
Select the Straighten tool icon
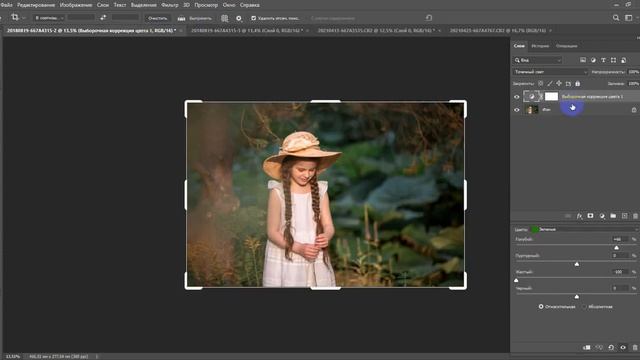coord(181,18)
